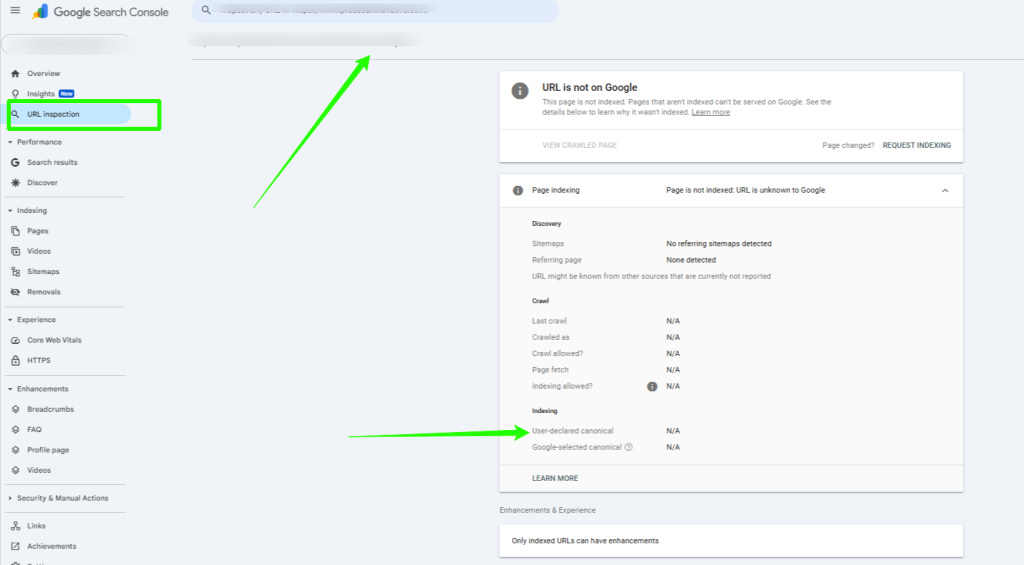Open Discover performance report
1024x565 pixels.
coord(42,183)
